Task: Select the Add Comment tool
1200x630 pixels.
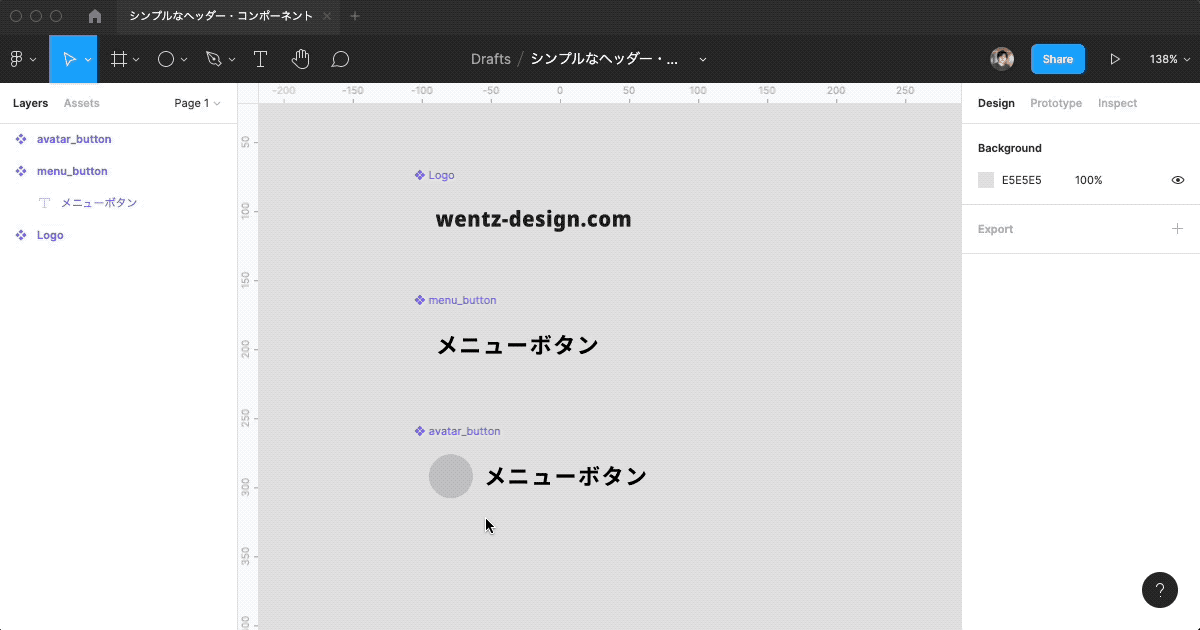Action: pos(340,59)
